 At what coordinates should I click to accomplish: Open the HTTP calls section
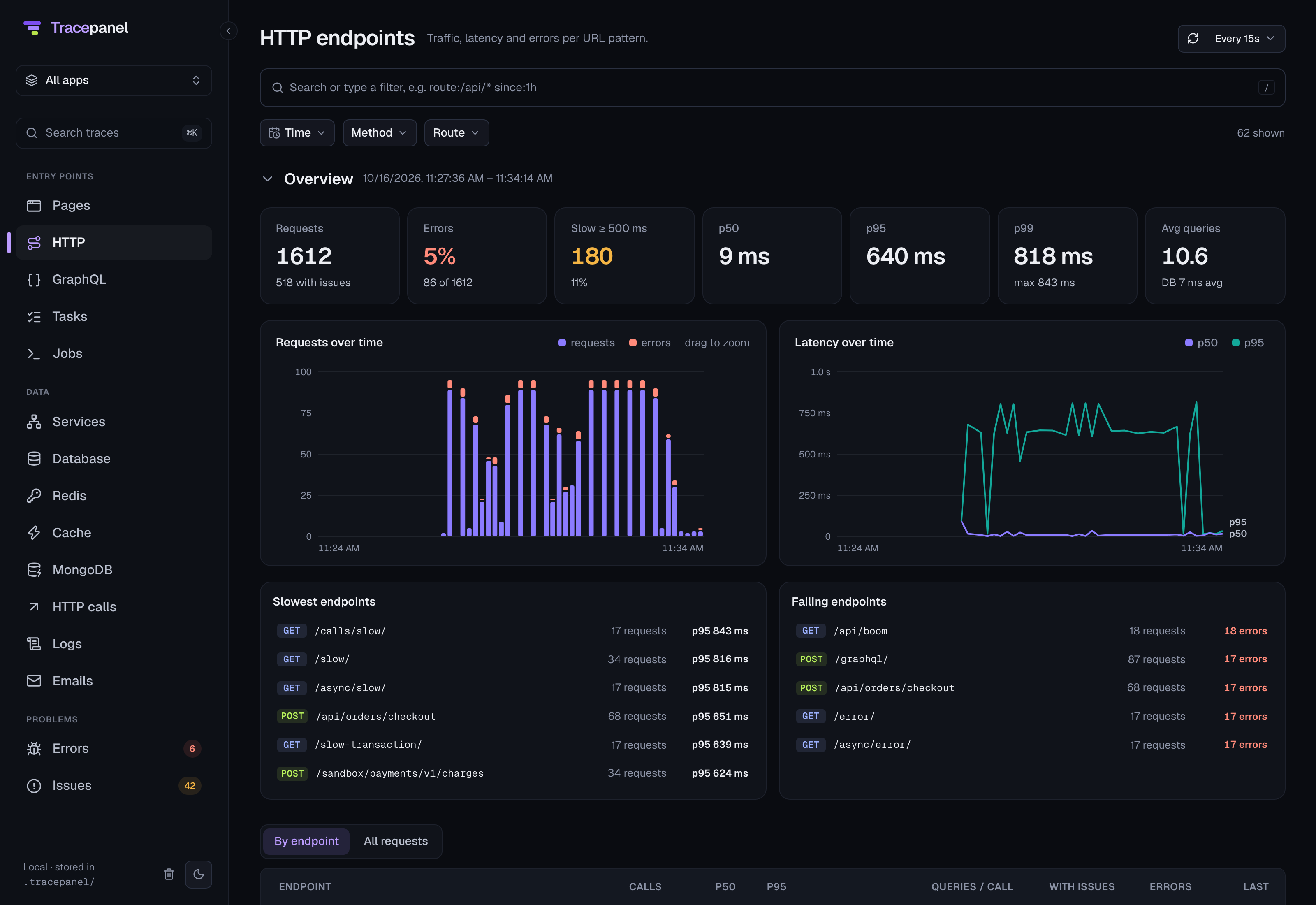click(x=114, y=607)
